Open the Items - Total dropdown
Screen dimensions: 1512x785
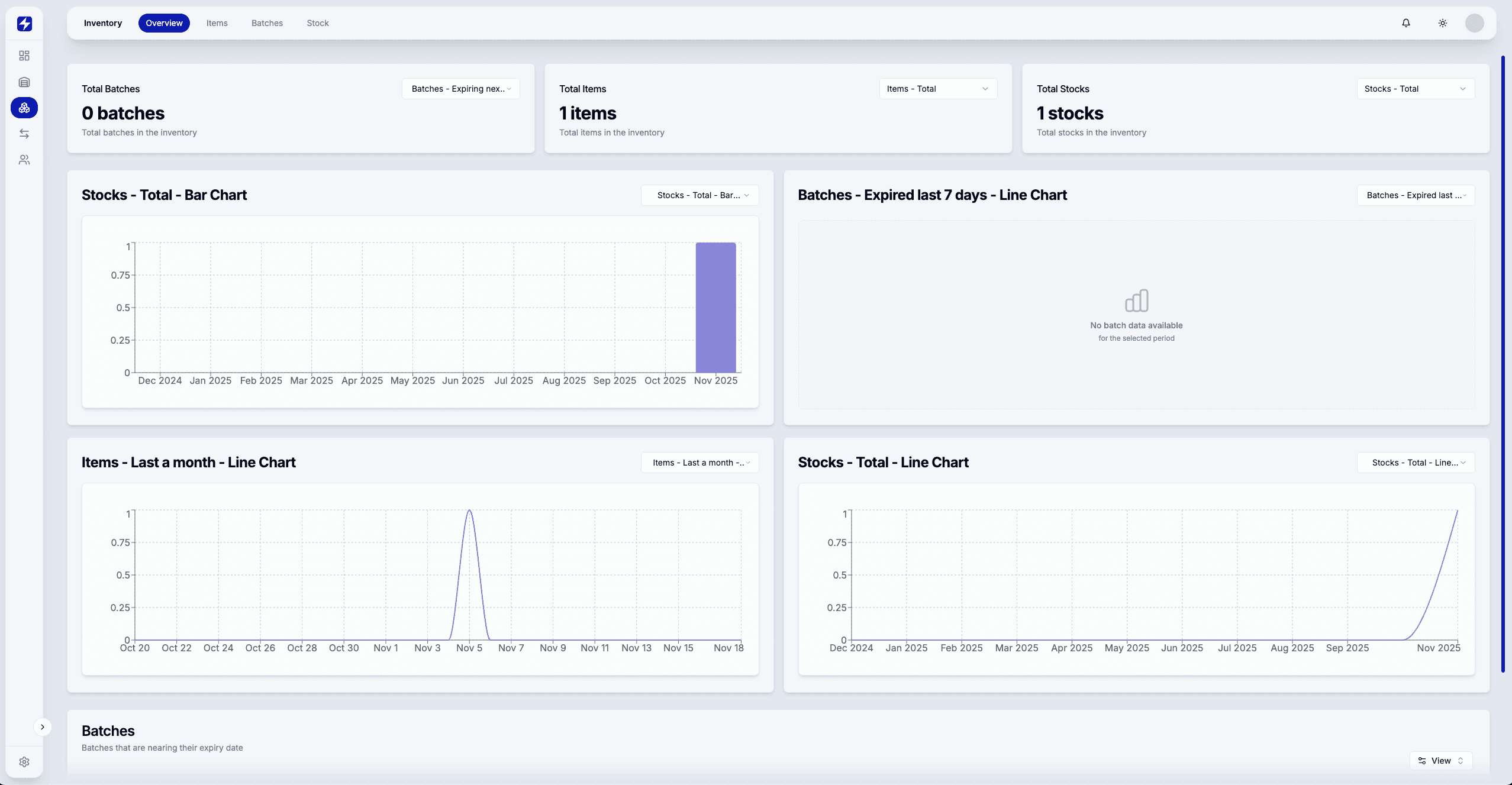tap(937, 89)
